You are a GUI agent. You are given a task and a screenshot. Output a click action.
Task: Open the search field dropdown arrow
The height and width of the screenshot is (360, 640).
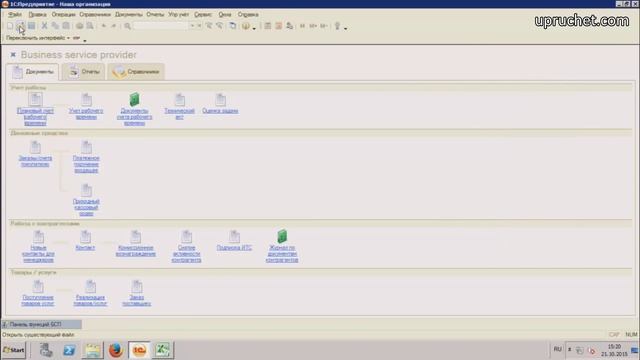[192, 26]
